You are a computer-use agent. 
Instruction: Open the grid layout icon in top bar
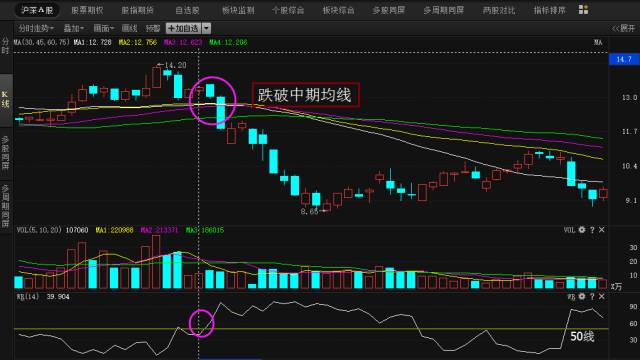(583, 10)
